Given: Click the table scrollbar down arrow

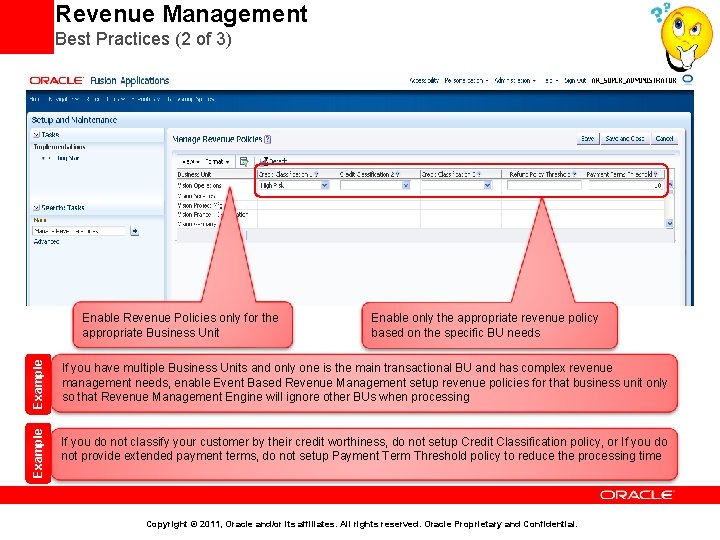Looking at the screenshot, I should pyautogui.click(x=669, y=223).
